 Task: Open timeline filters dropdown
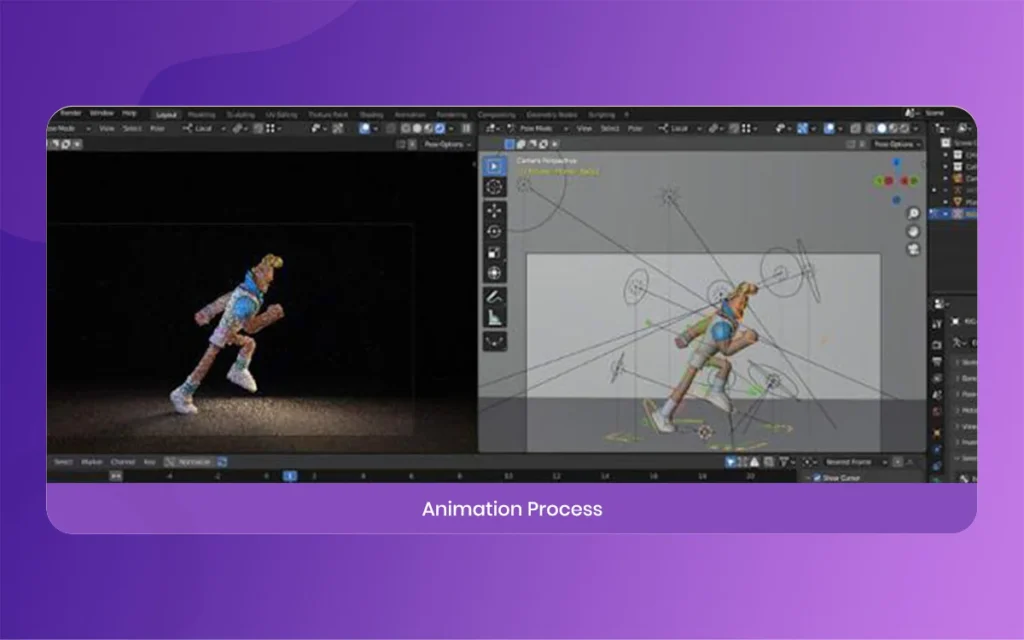click(787, 462)
